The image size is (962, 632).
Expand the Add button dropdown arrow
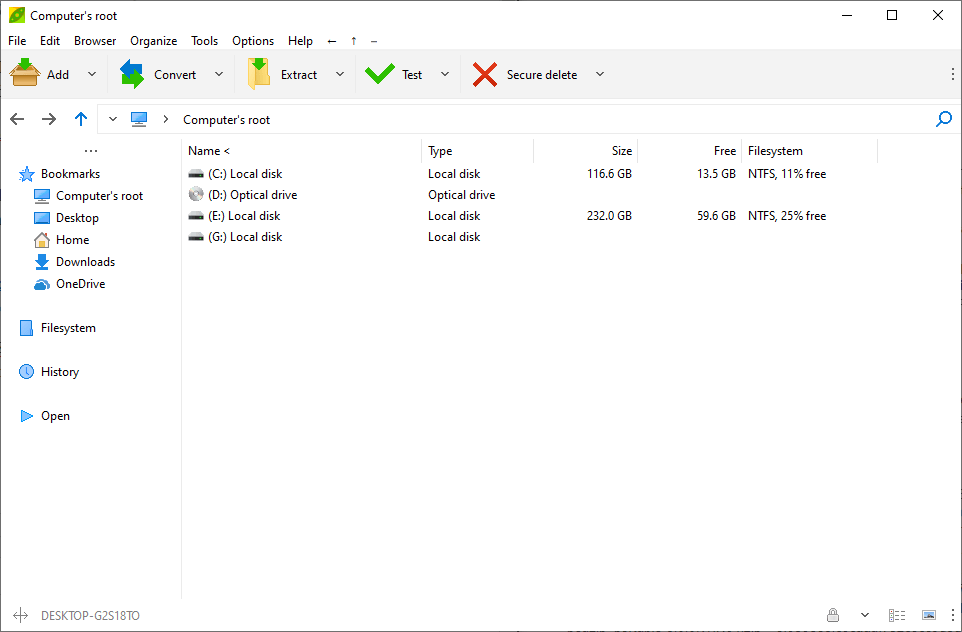click(x=92, y=74)
